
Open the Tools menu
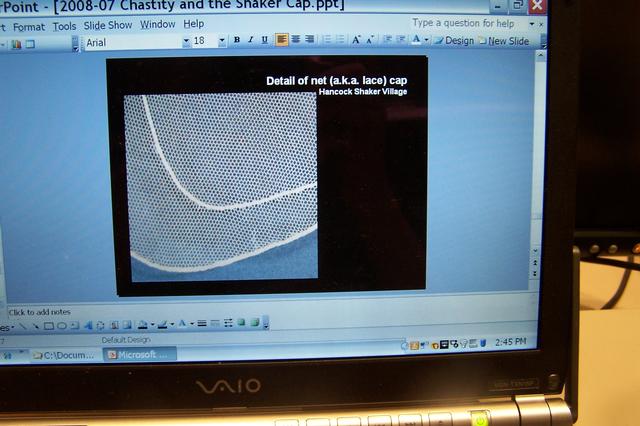pos(64,27)
